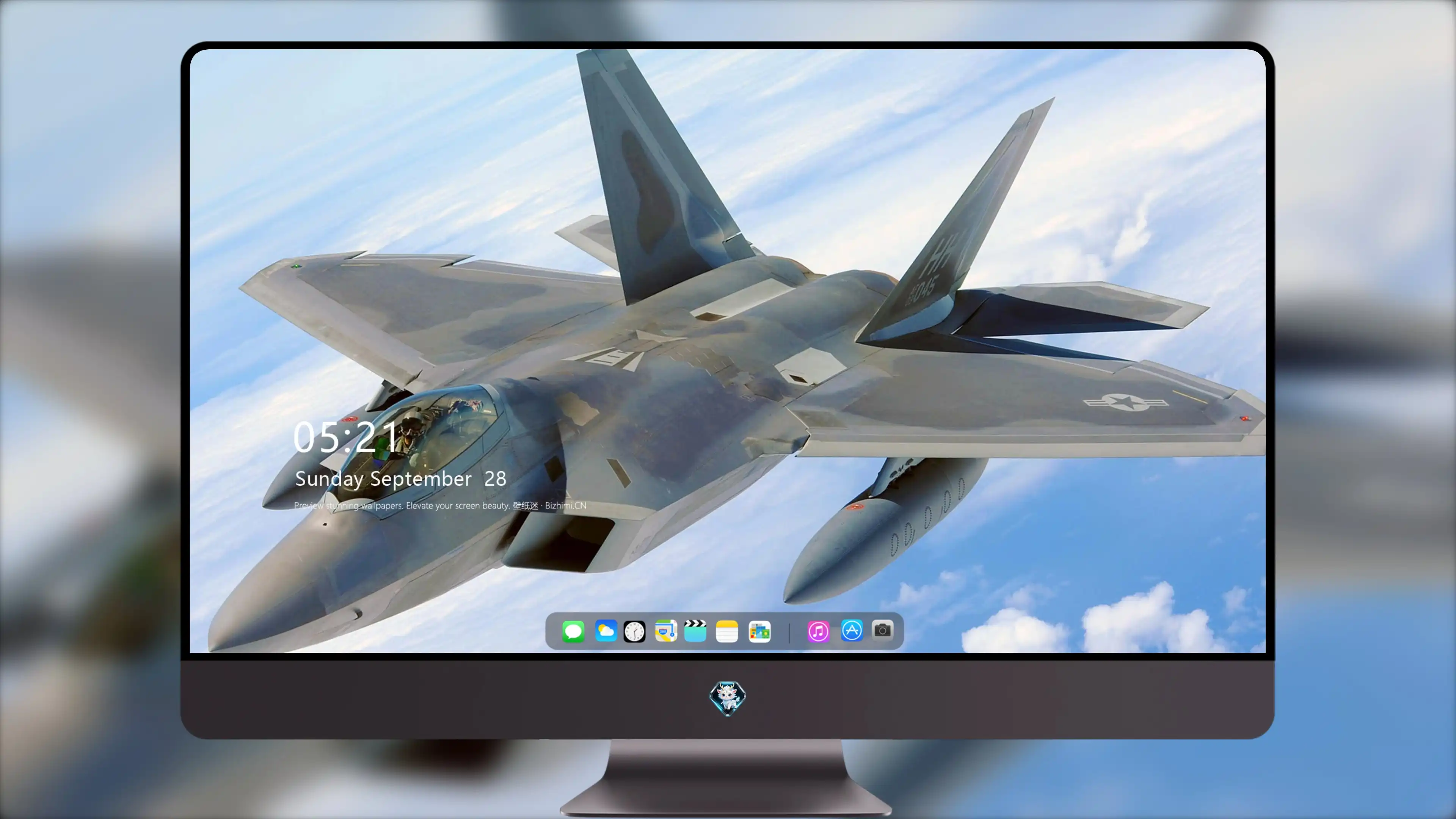Open the Clock app in the dock
The width and height of the screenshot is (1456, 819).
point(634,631)
